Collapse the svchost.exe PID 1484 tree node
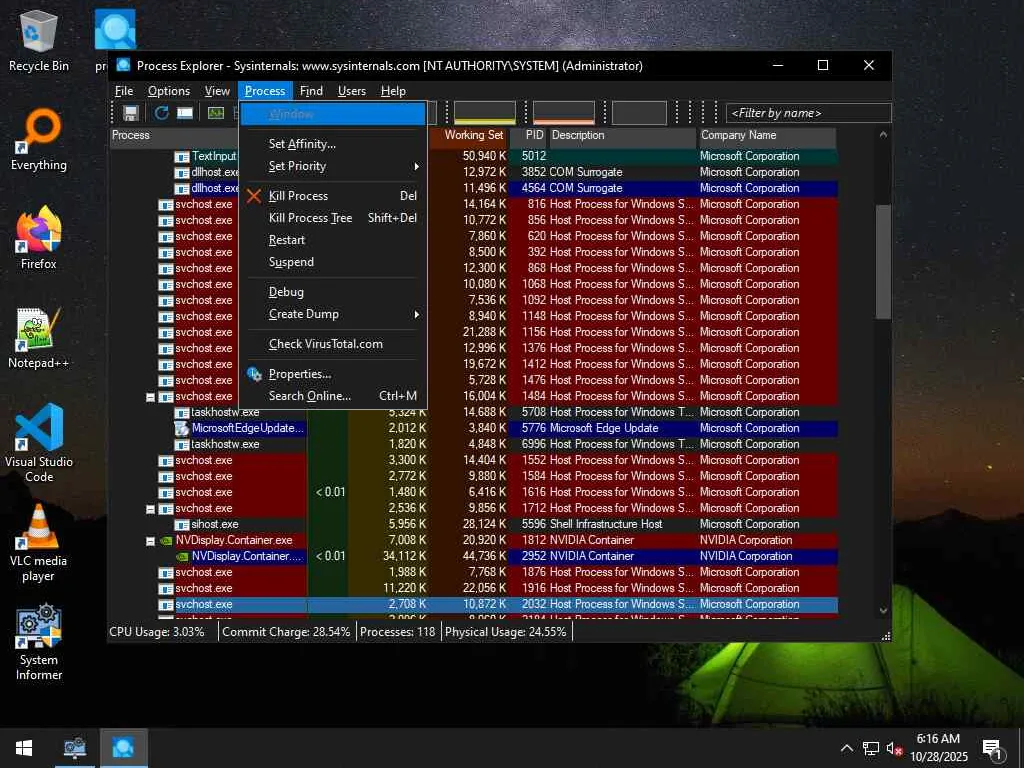The height and width of the screenshot is (768, 1024). [x=150, y=397]
